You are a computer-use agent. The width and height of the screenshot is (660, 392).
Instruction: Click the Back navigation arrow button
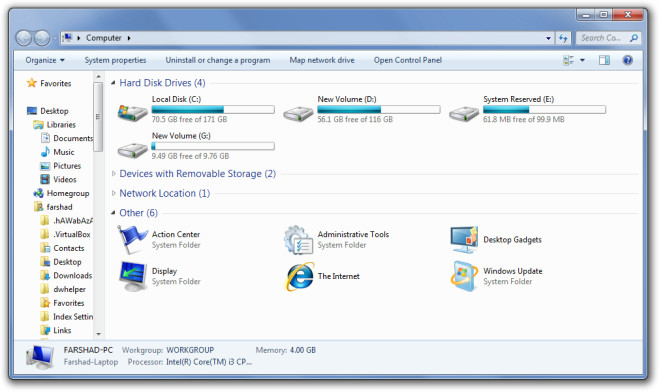coord(24,38)
